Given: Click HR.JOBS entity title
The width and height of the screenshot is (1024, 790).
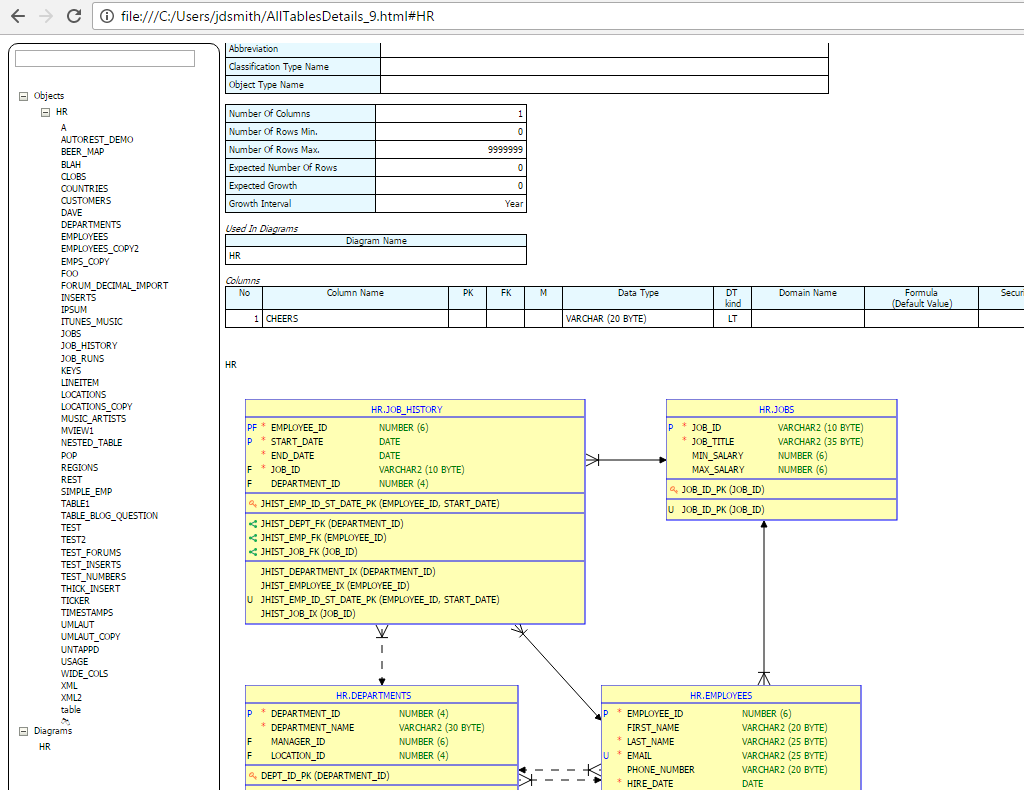Looking at the screenshot, I should coord(776,410).
